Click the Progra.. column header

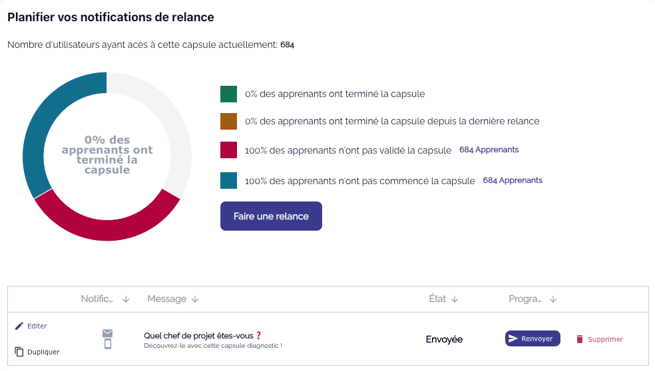[525, 299]
